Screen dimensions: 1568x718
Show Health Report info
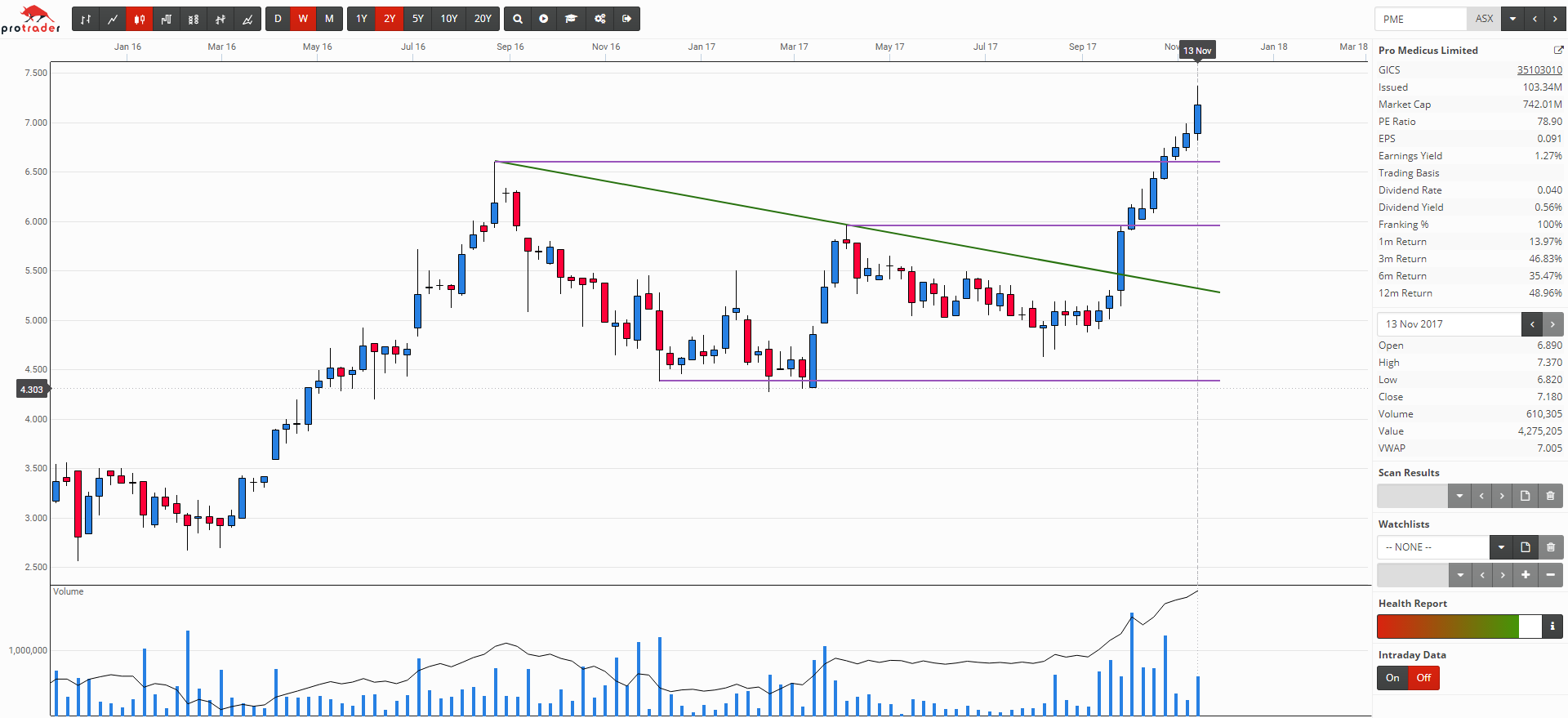point(1552,627)
